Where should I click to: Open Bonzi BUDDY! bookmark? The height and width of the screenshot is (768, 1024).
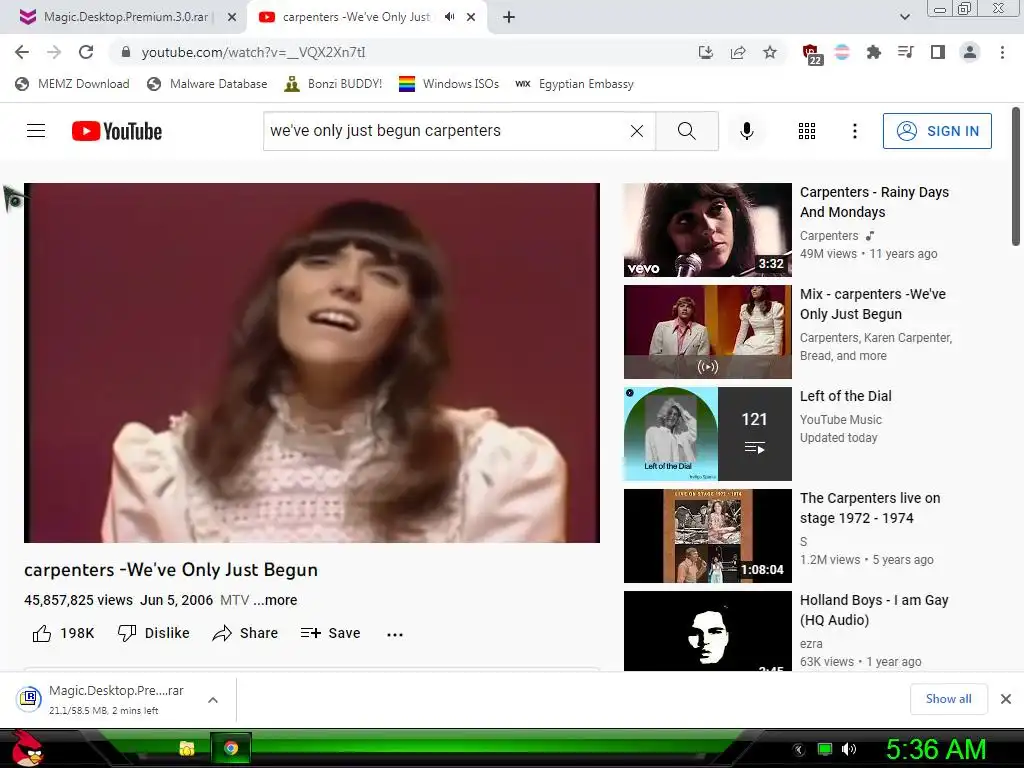click(x=333, y=84)
